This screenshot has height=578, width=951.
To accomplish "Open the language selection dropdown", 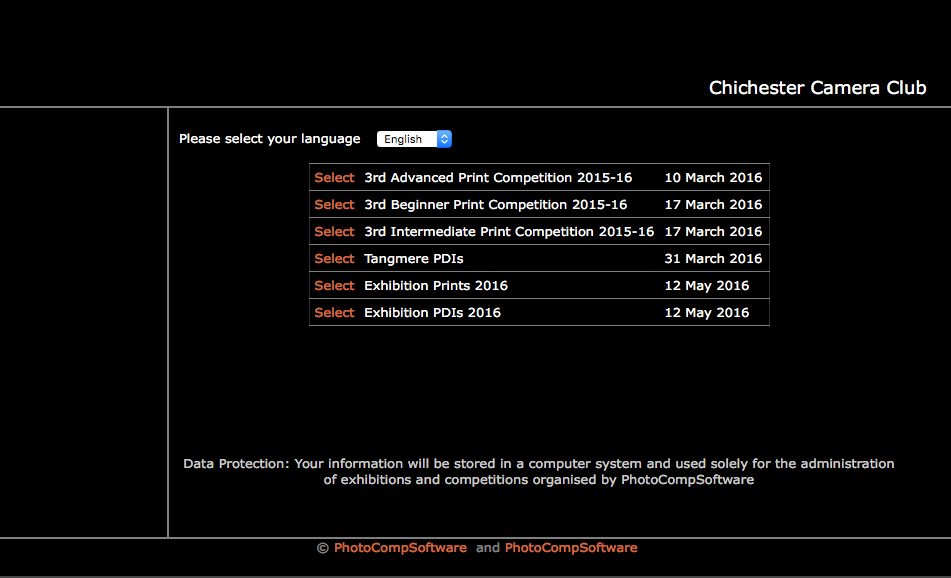I will [x=414, y=139].
